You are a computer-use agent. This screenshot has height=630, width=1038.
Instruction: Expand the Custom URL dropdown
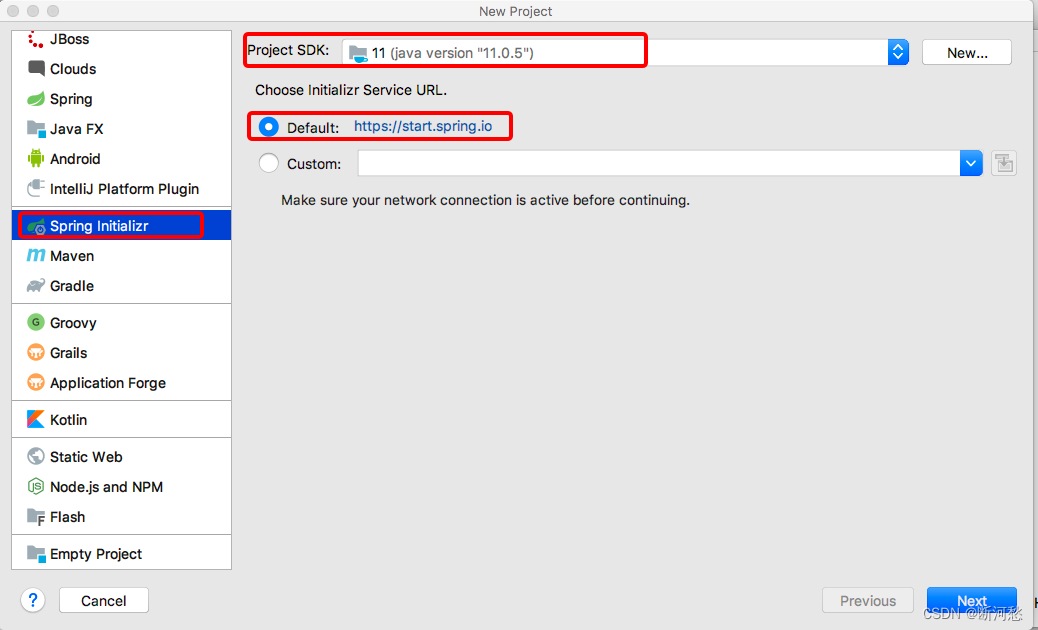pos(969,162)
